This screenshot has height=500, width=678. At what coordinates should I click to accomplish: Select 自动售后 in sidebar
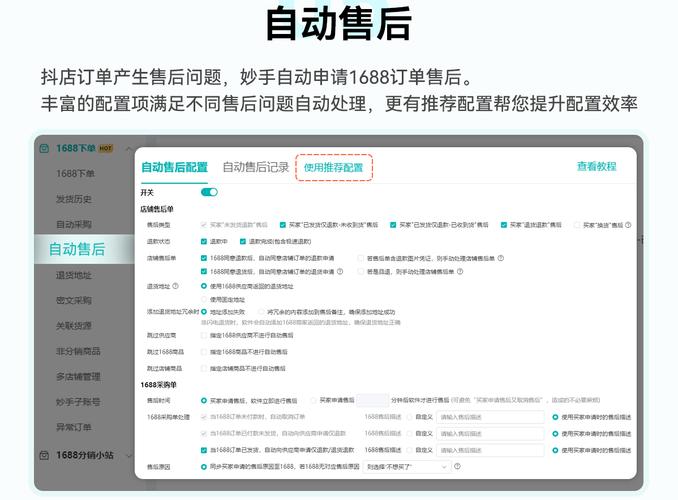click(77, 249)
